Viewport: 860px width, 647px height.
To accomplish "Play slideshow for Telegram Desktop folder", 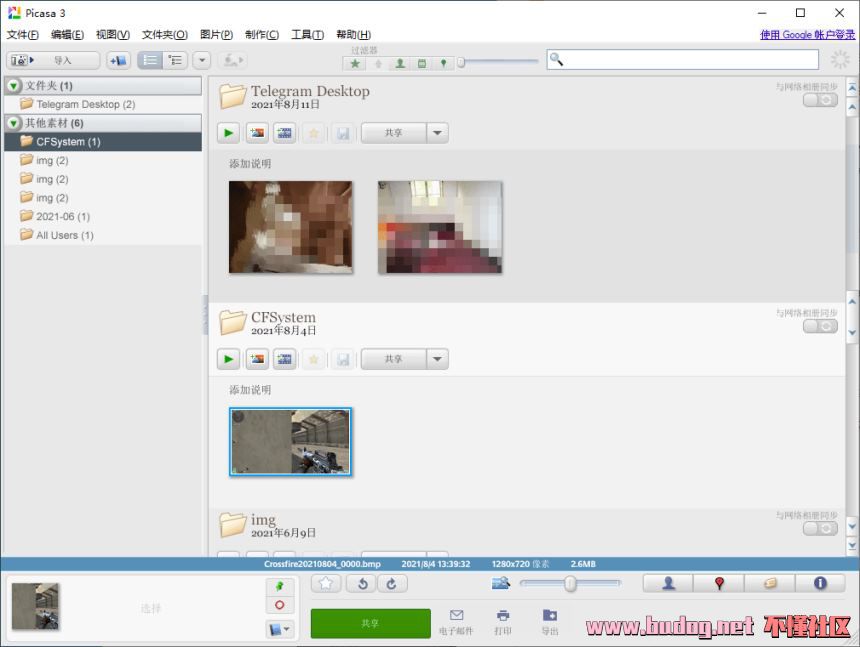I will [x=229, y=133].
